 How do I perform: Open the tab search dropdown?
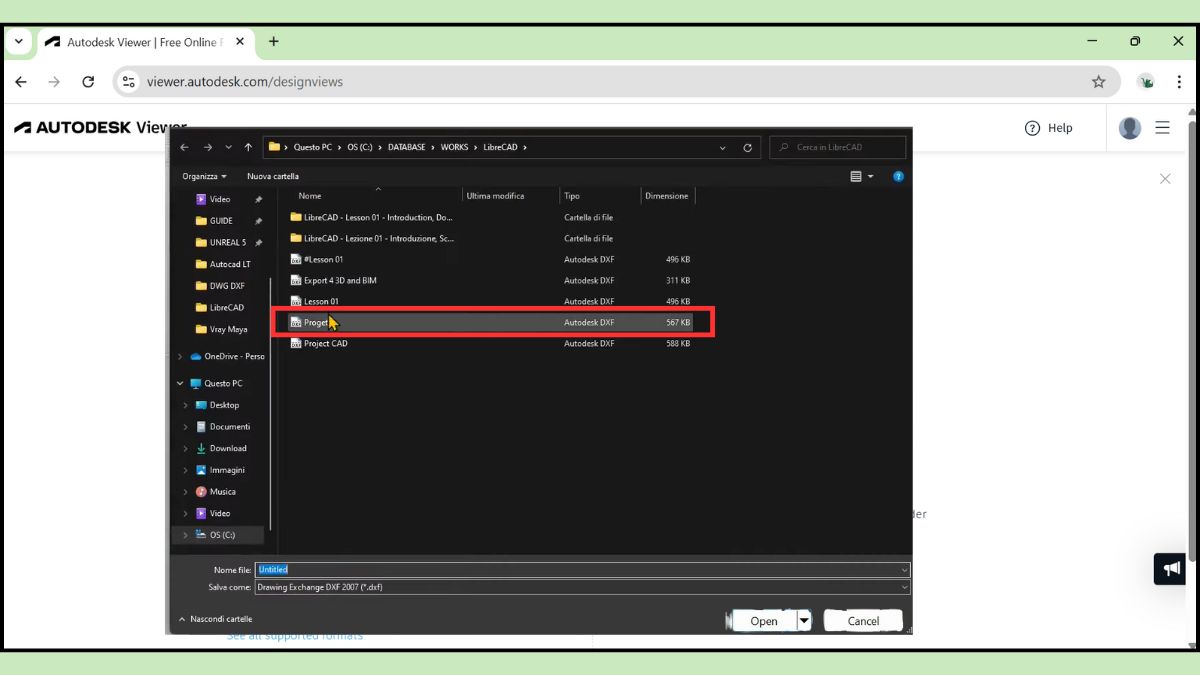coord(18,42)
